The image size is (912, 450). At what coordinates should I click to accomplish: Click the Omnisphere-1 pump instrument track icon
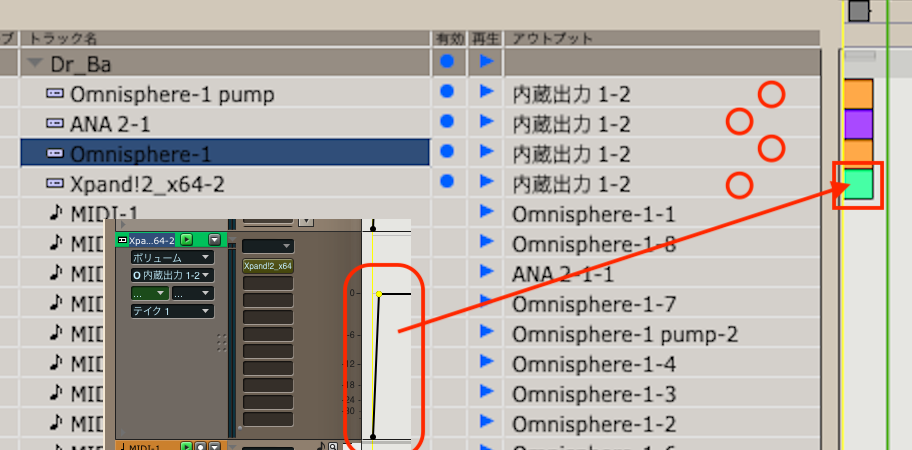55,93
